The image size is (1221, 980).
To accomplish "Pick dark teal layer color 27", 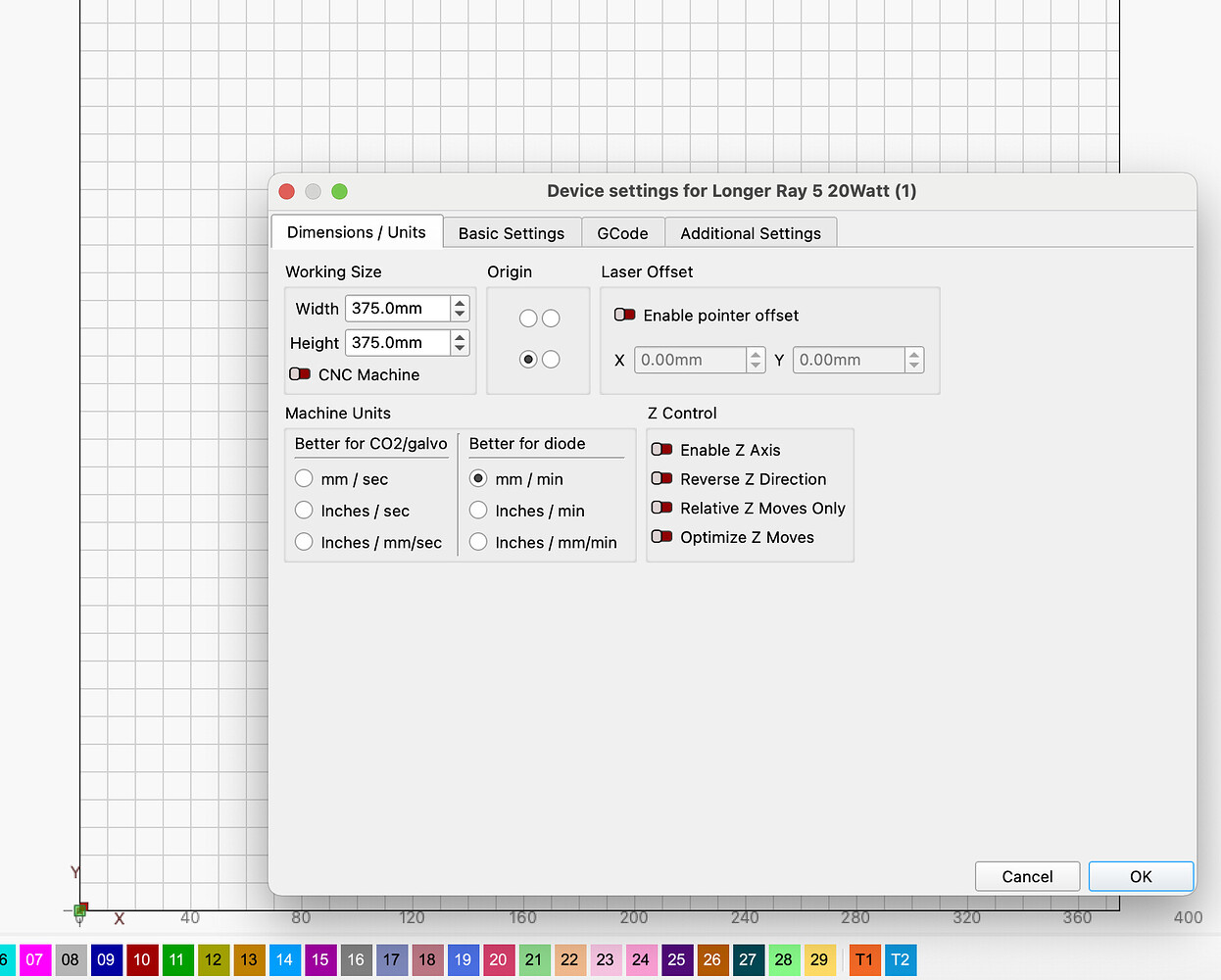I will coord(748,959).
